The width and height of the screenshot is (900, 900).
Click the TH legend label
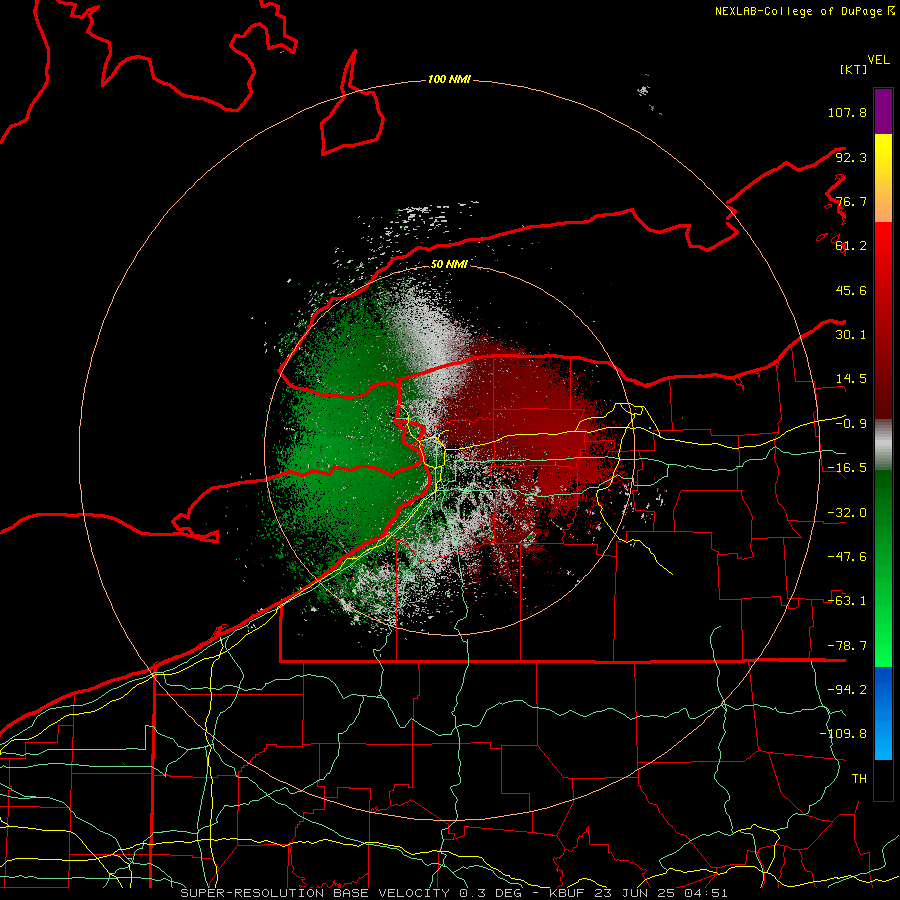859,779
